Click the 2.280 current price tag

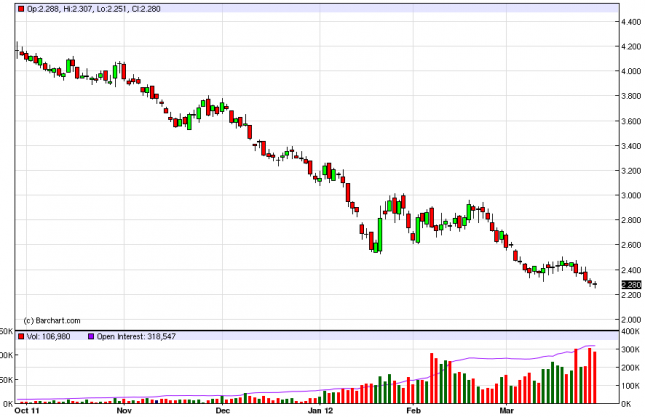631,285
